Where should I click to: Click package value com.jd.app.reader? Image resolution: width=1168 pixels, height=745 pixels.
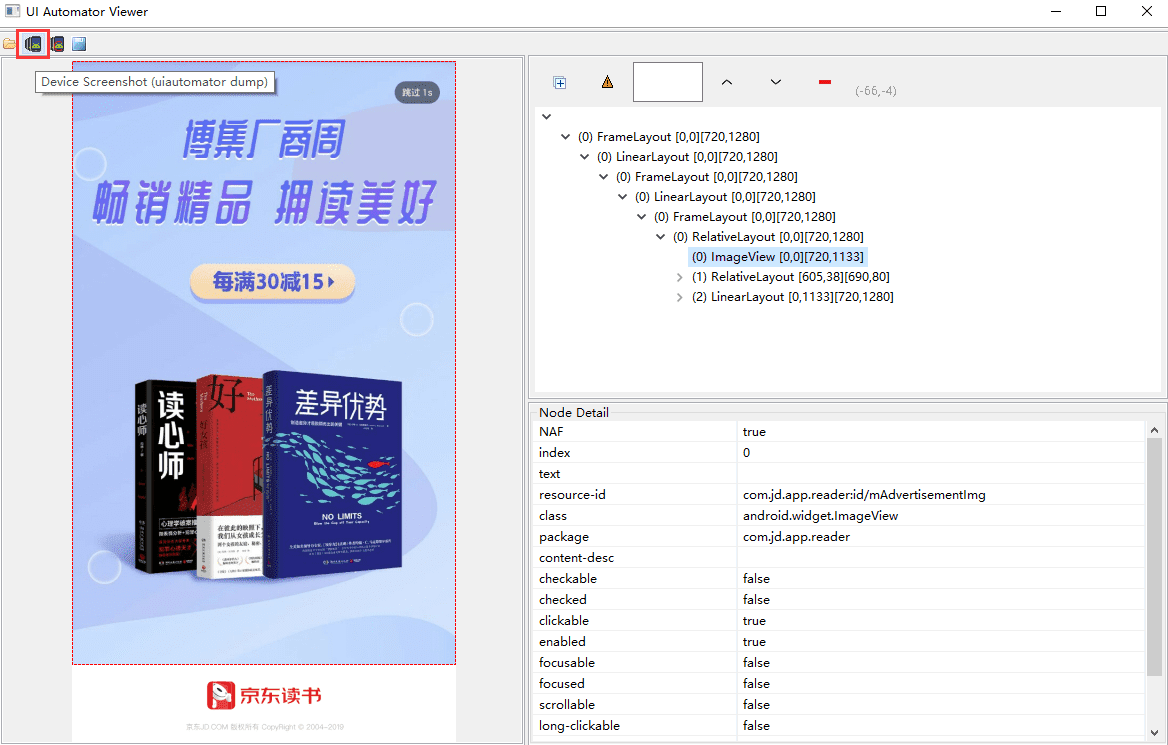(796, 536)
